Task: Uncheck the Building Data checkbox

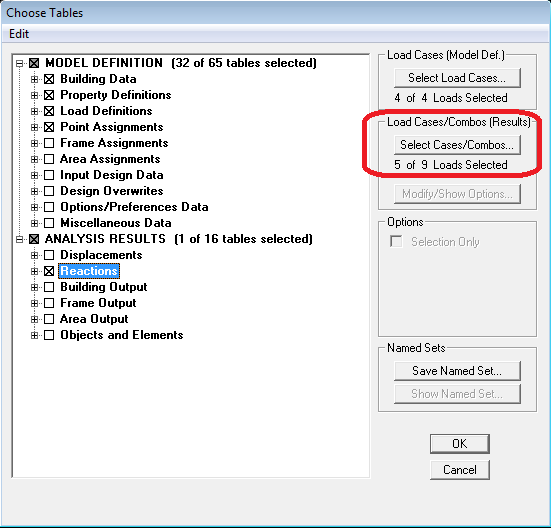Action: [49, 79]
